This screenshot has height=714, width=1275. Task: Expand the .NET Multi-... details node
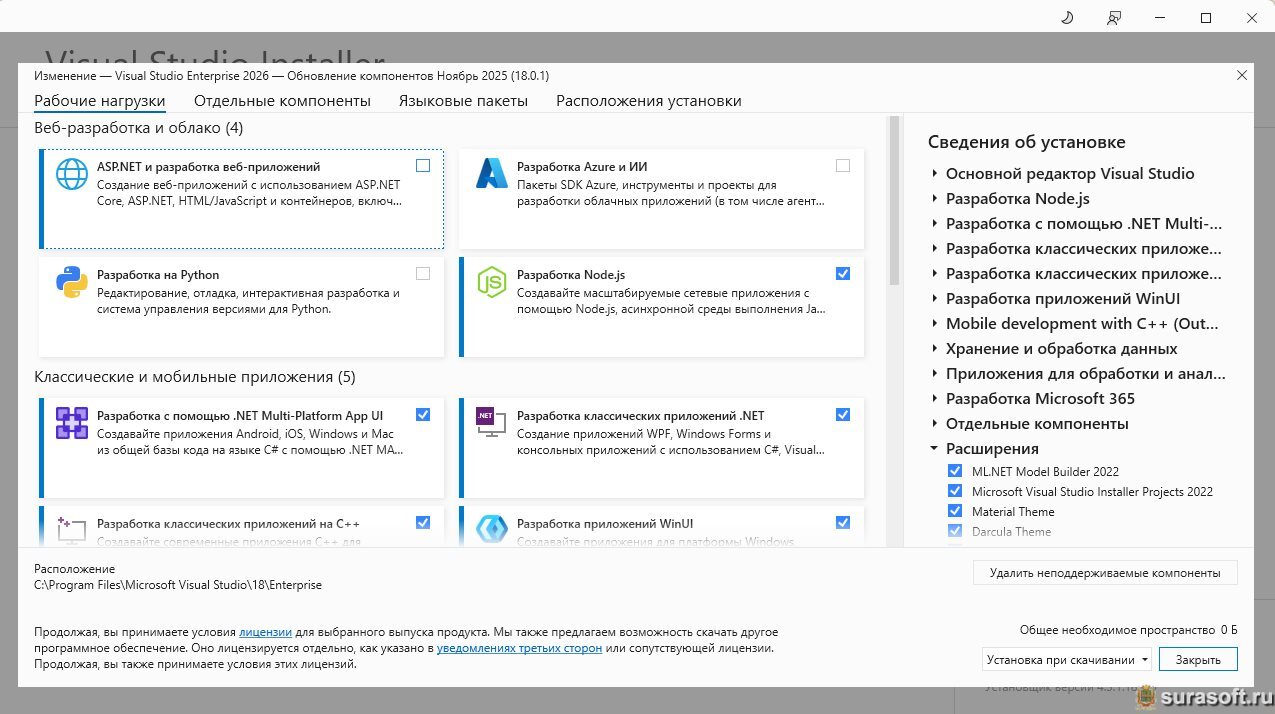[x=934, y=224]
